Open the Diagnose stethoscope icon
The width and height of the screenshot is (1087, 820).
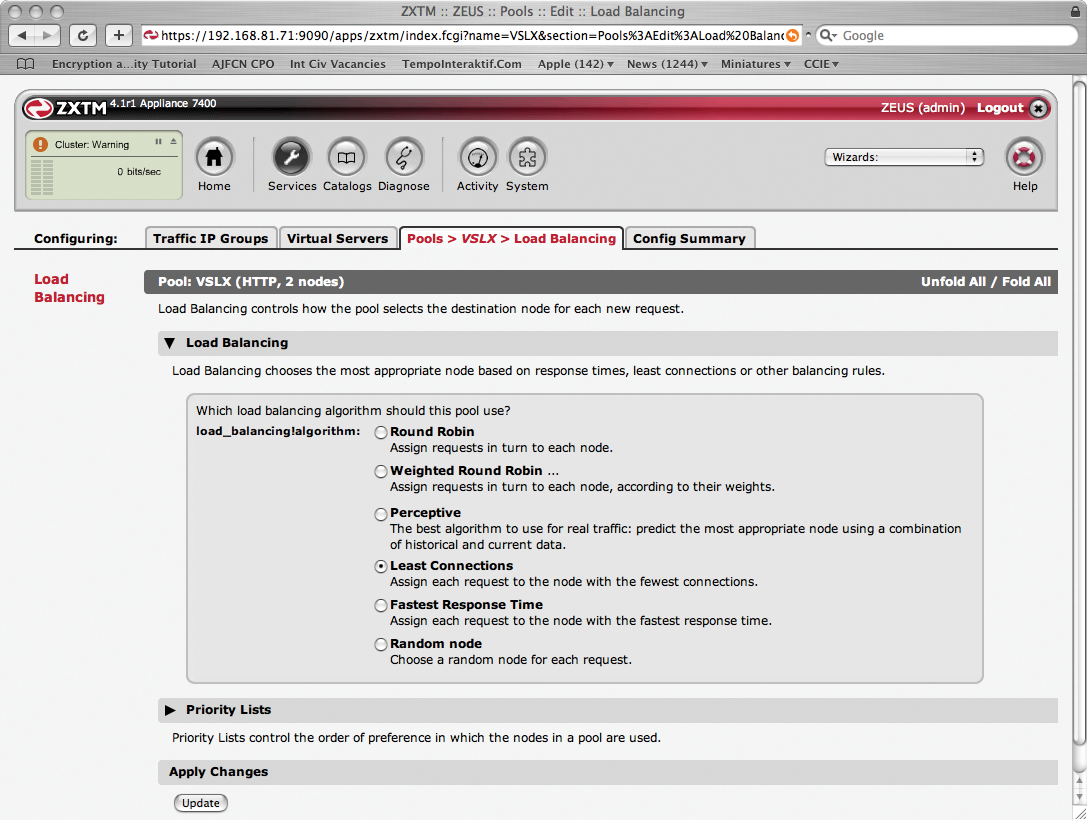tap(404, 157)
